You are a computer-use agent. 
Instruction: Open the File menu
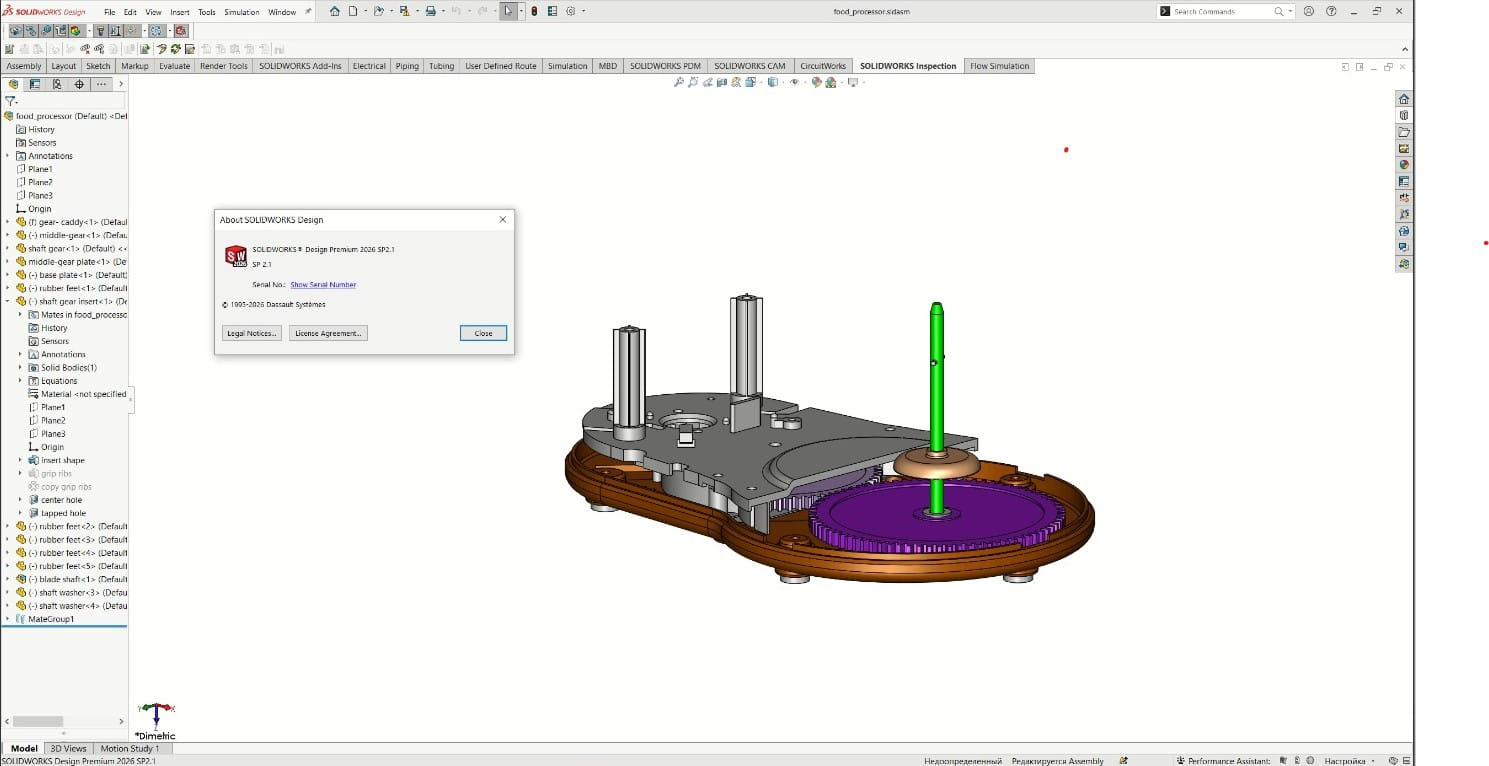110,12
